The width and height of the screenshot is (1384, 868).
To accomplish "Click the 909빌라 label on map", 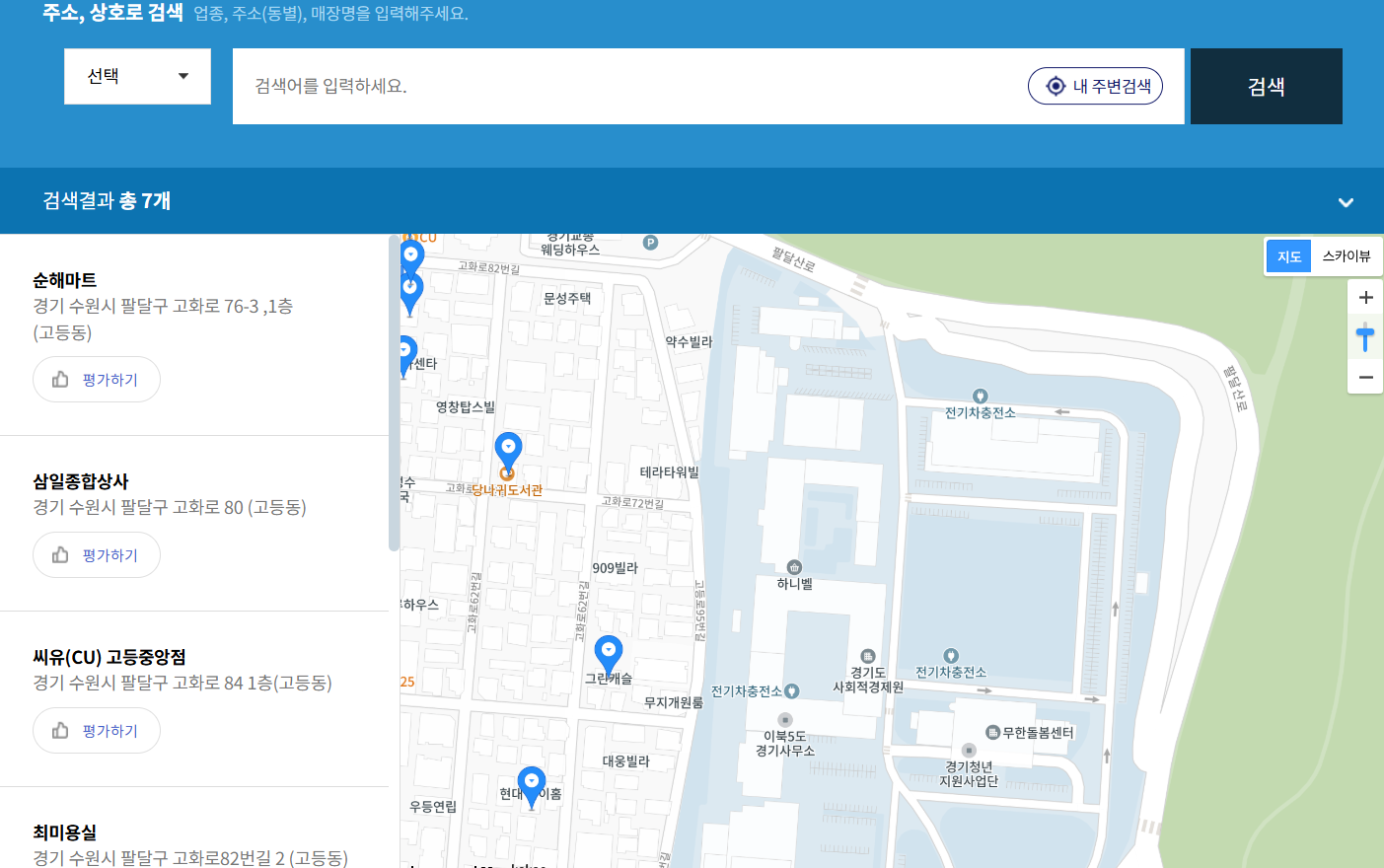I will pos(616,568).
